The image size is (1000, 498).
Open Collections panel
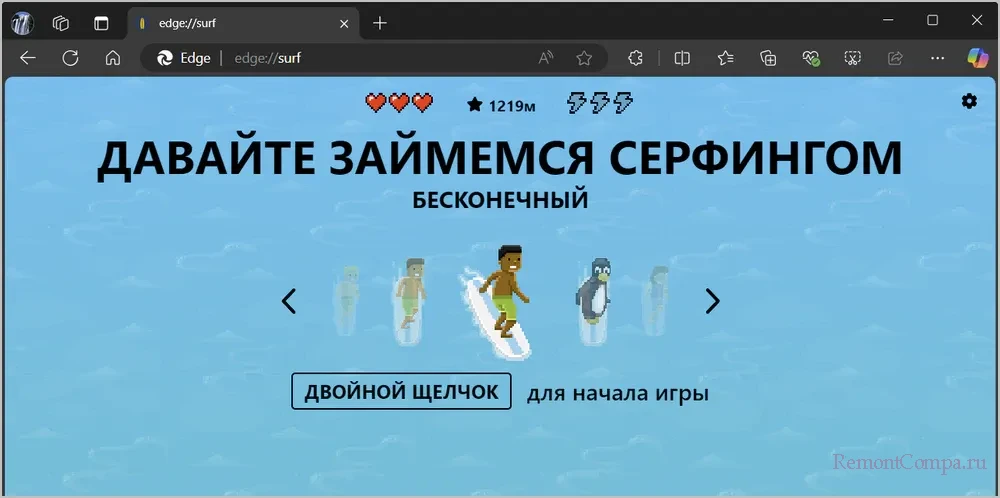point(768,58)
